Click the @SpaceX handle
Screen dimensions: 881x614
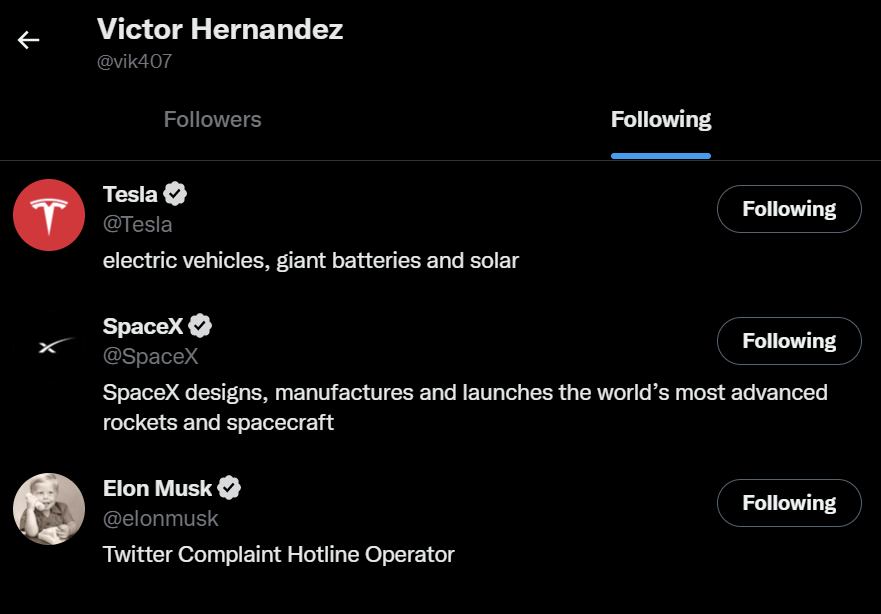[x=151, y=356]
